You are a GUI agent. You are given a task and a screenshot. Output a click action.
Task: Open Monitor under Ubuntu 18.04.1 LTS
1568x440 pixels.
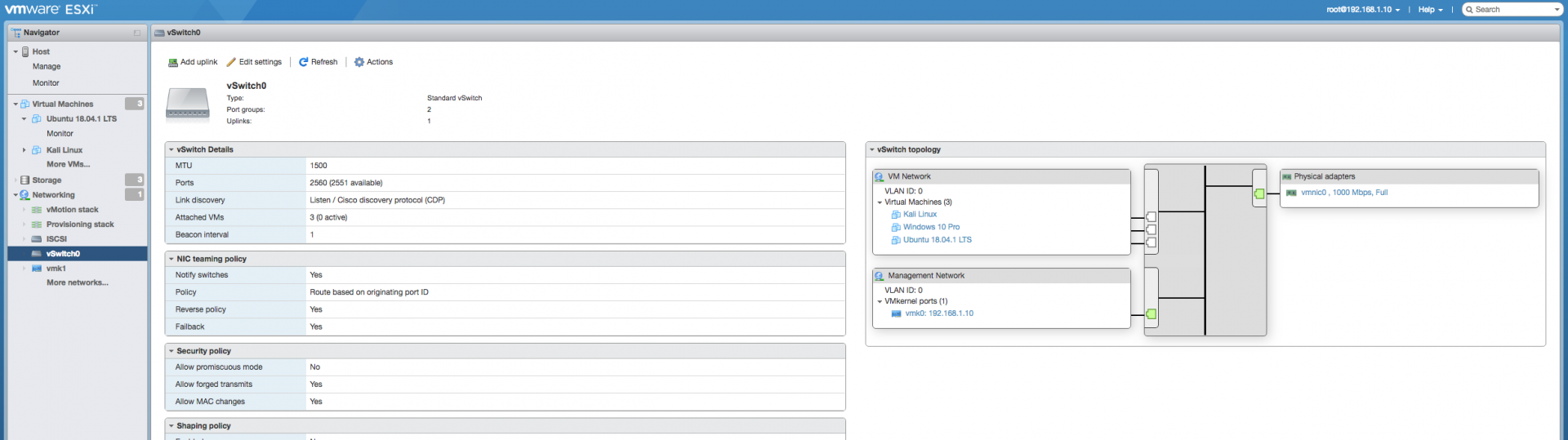click(60, 134)
